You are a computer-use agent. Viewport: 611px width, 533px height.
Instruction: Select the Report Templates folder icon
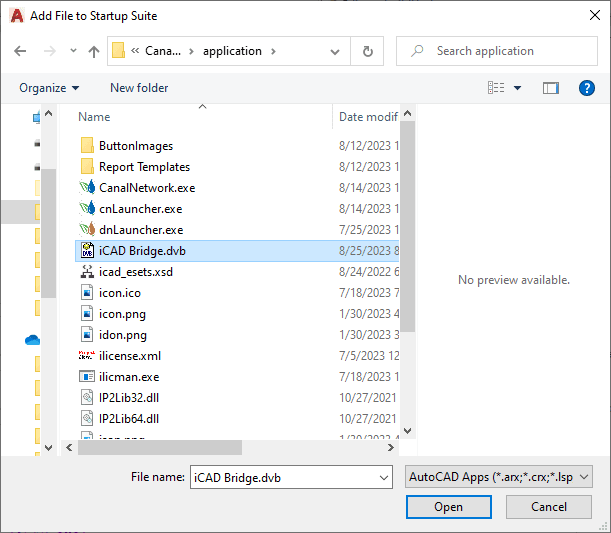click(87, 167)
